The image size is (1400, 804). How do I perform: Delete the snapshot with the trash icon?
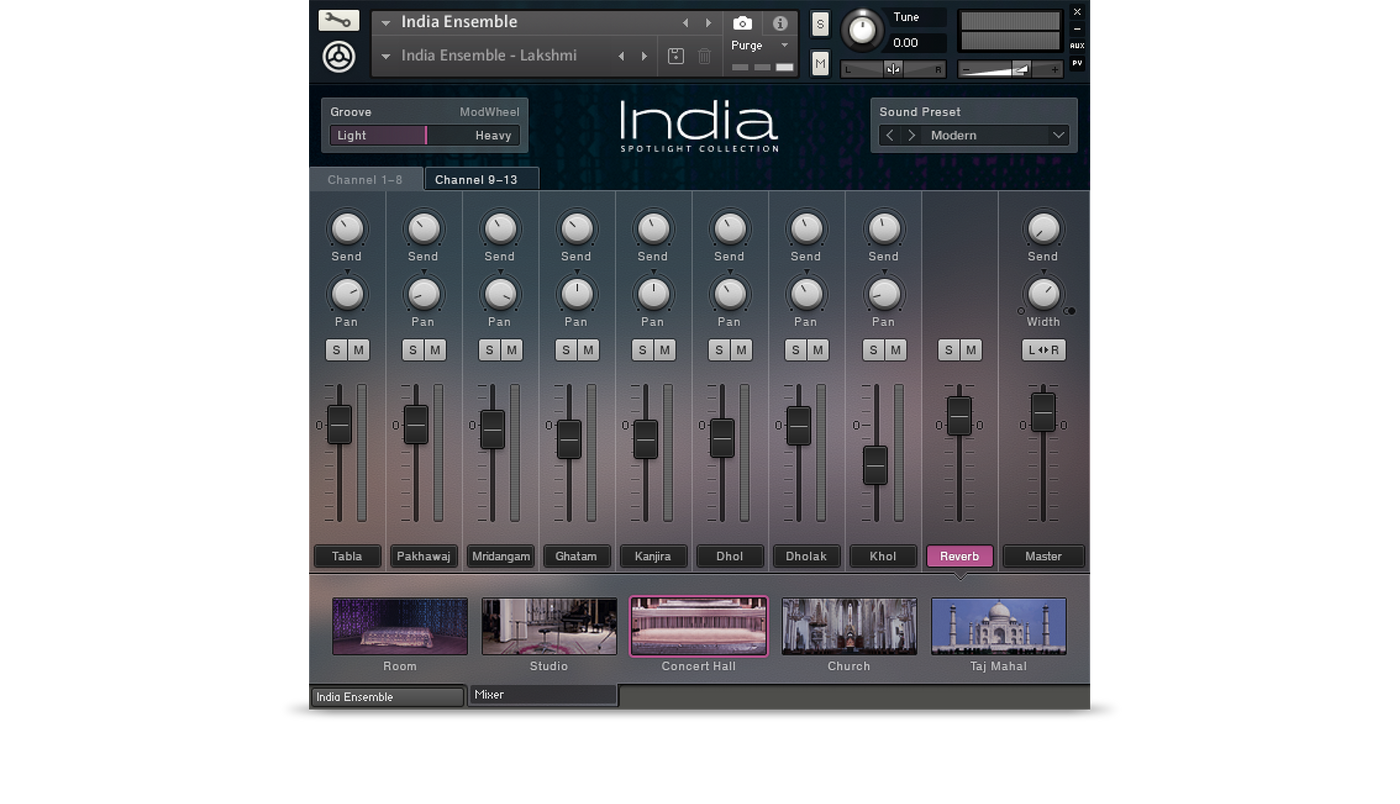[x=704, y=56]
